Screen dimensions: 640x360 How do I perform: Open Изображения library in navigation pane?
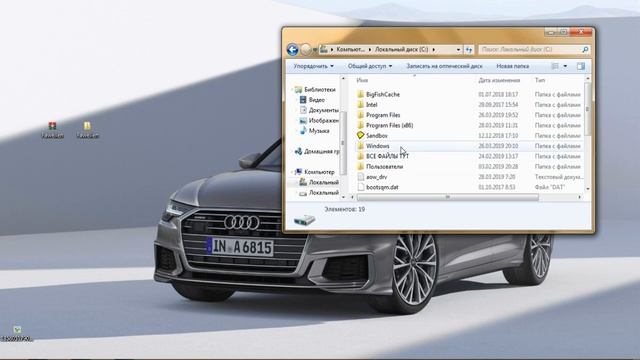pyautogui.click(x=324, y=120)
